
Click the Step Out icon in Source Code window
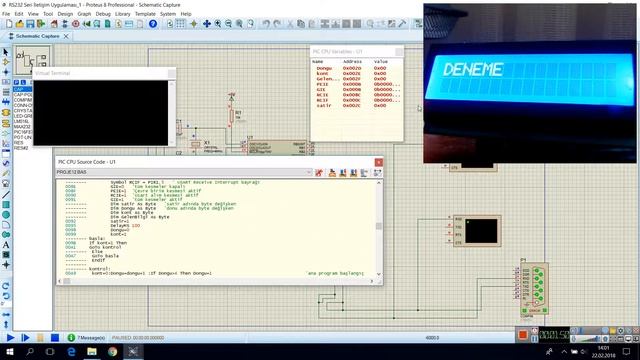[353, 173]
